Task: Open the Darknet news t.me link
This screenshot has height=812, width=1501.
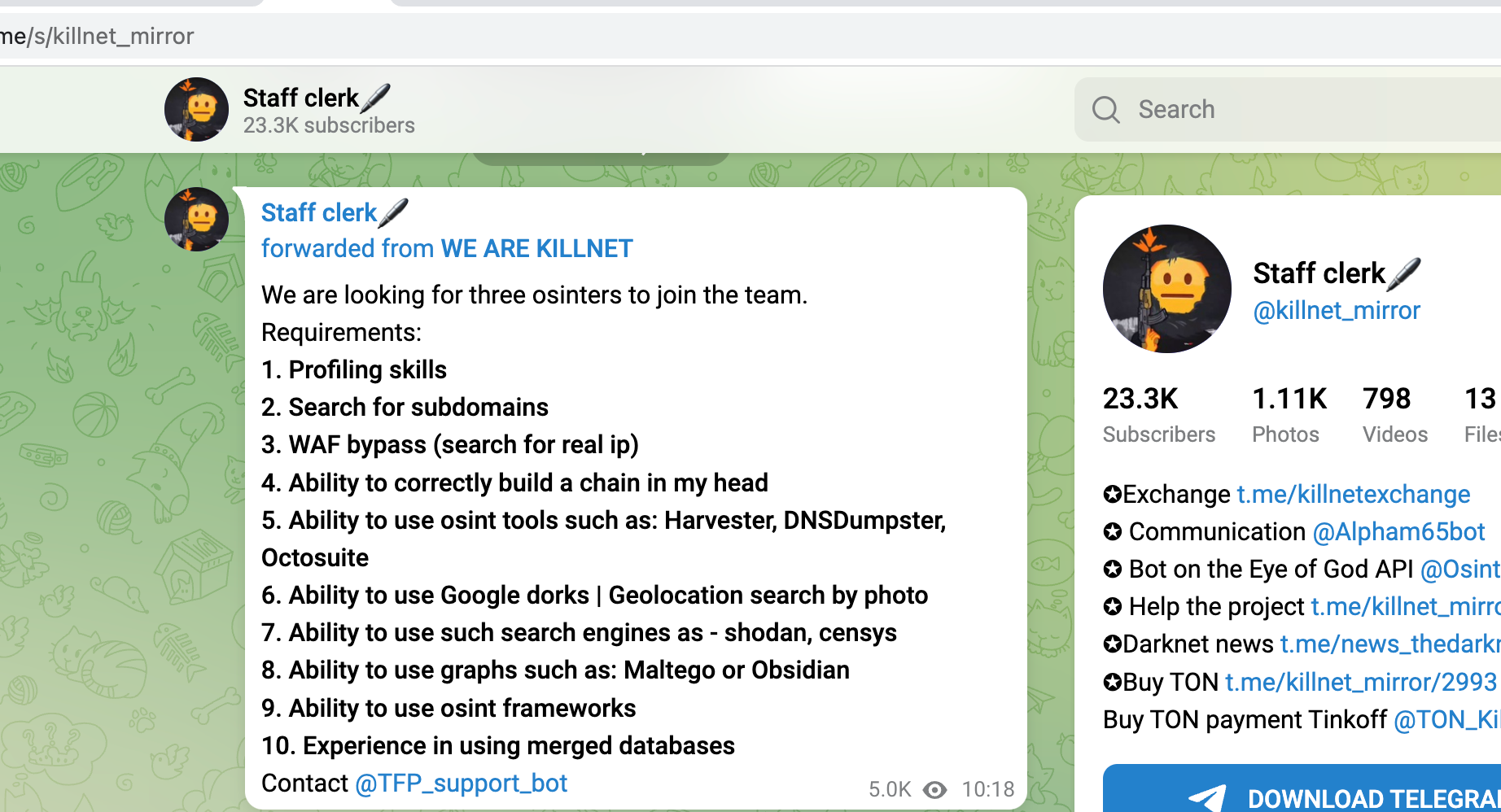Action: pos(1390,644)
